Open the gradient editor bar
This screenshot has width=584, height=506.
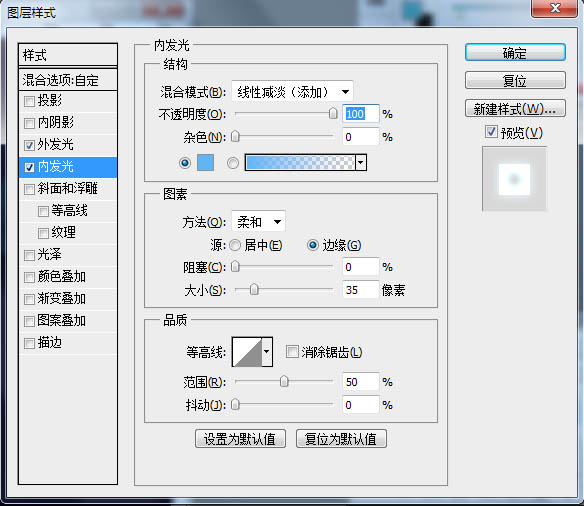300,163
